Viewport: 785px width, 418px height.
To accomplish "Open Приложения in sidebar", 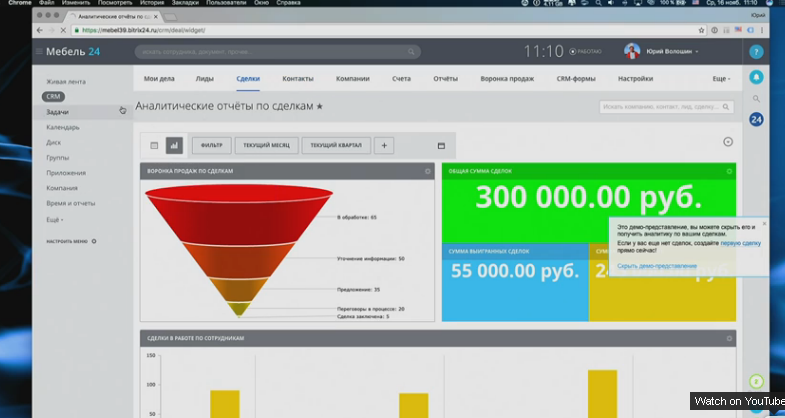I will pyautogui.click(x=66, y=173).
